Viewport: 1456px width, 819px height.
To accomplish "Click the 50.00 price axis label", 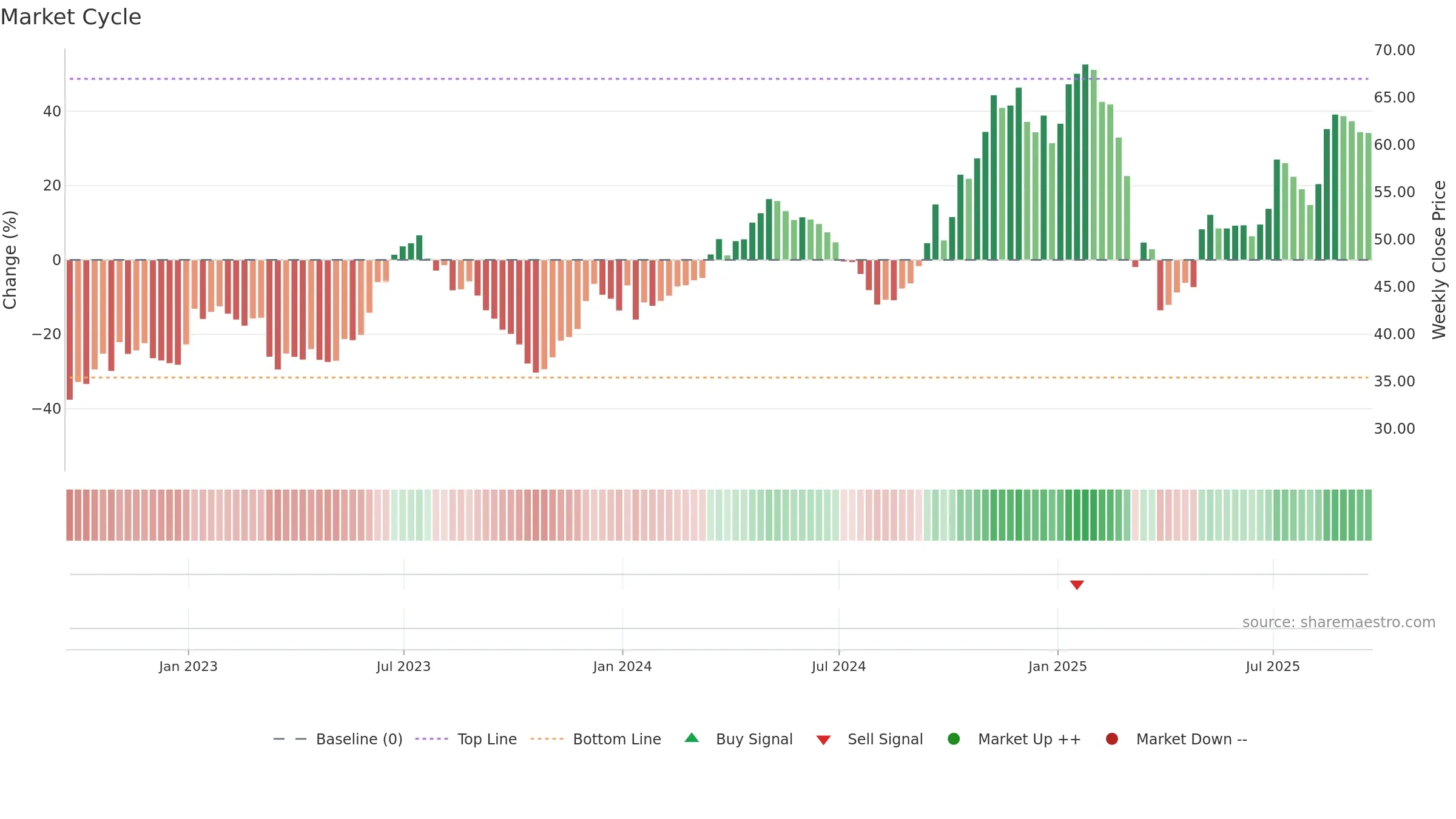I will (1394, 240).
